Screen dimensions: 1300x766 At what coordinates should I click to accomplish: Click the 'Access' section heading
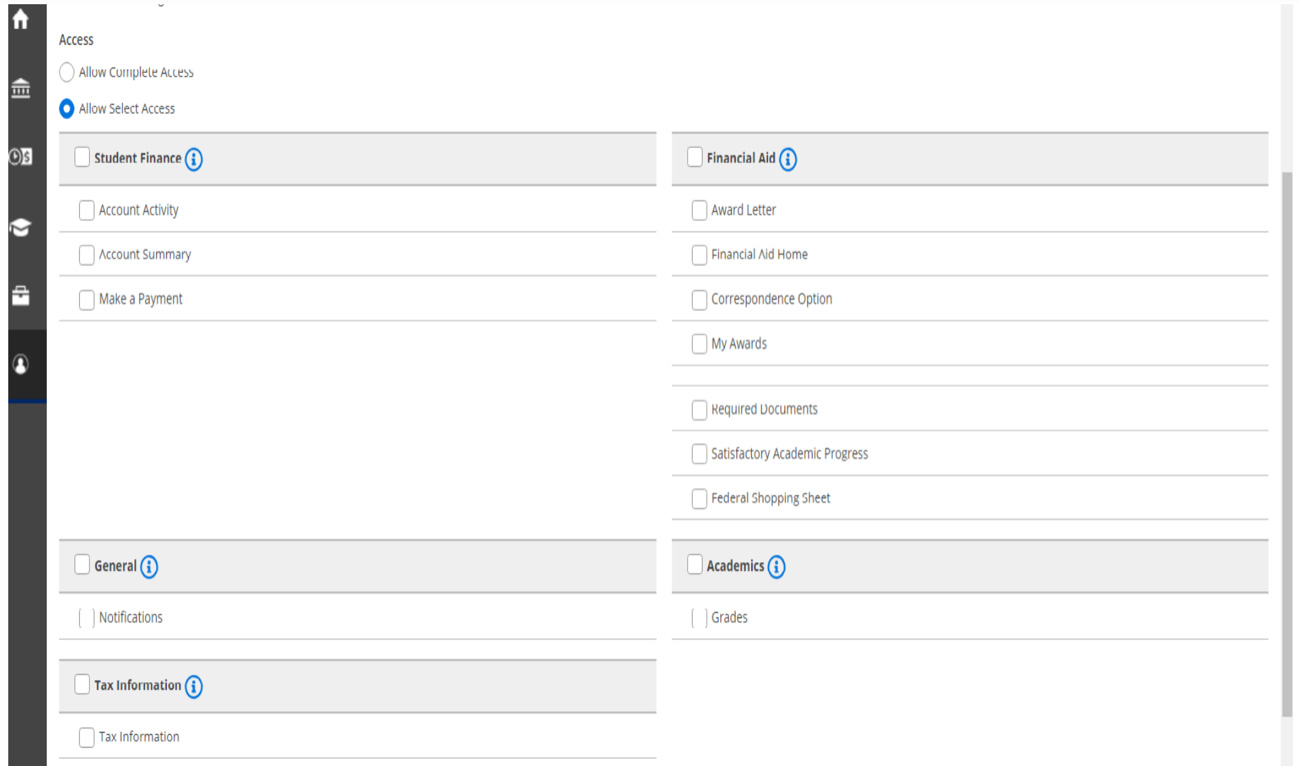76,40
